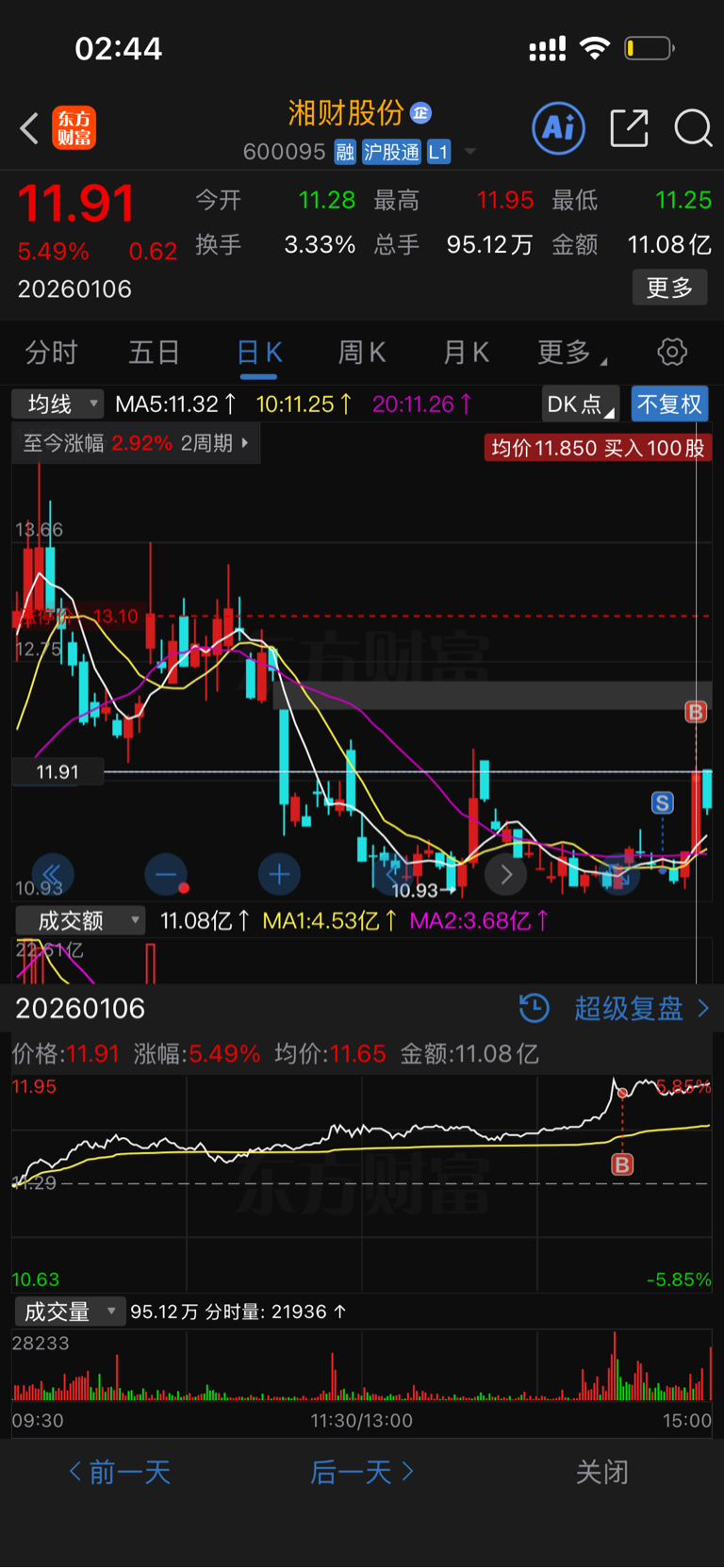Tap the 11.91 price axis label
The width and height of the screenshot is (724, 1568).
pyautogui.click(x=58, y=772)
